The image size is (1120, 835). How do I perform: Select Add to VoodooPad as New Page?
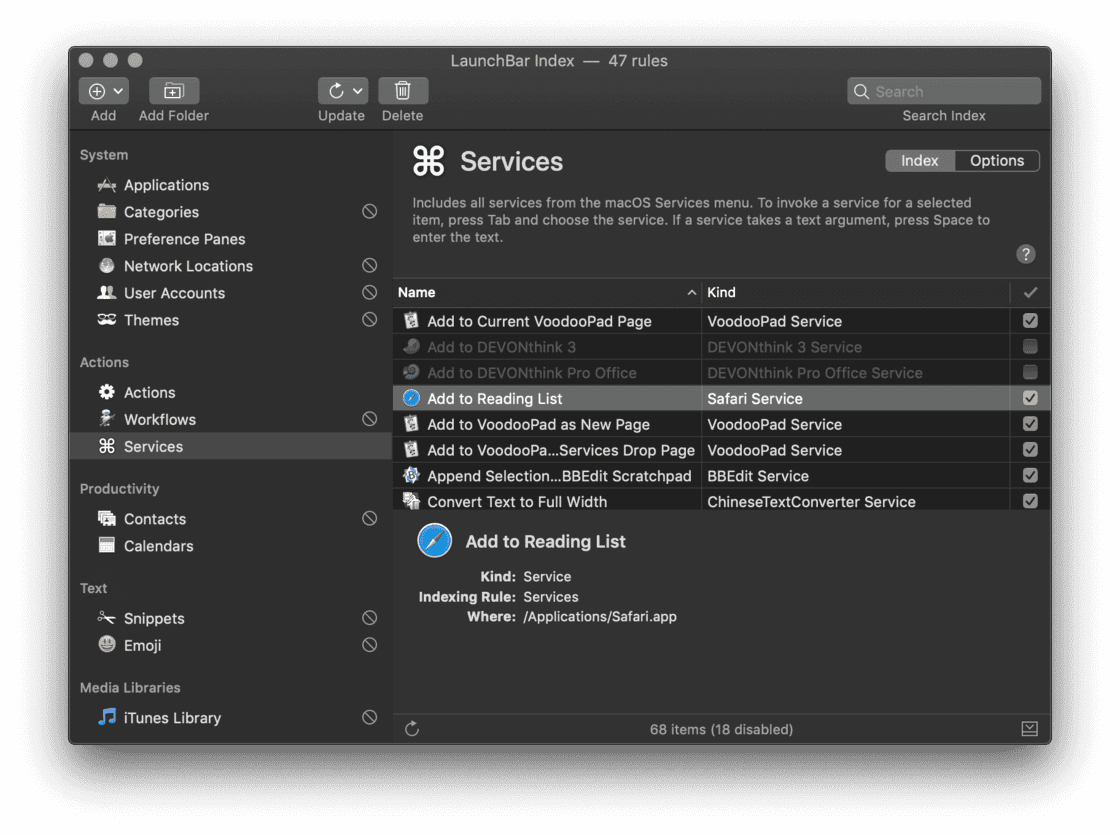pos(721,424)
